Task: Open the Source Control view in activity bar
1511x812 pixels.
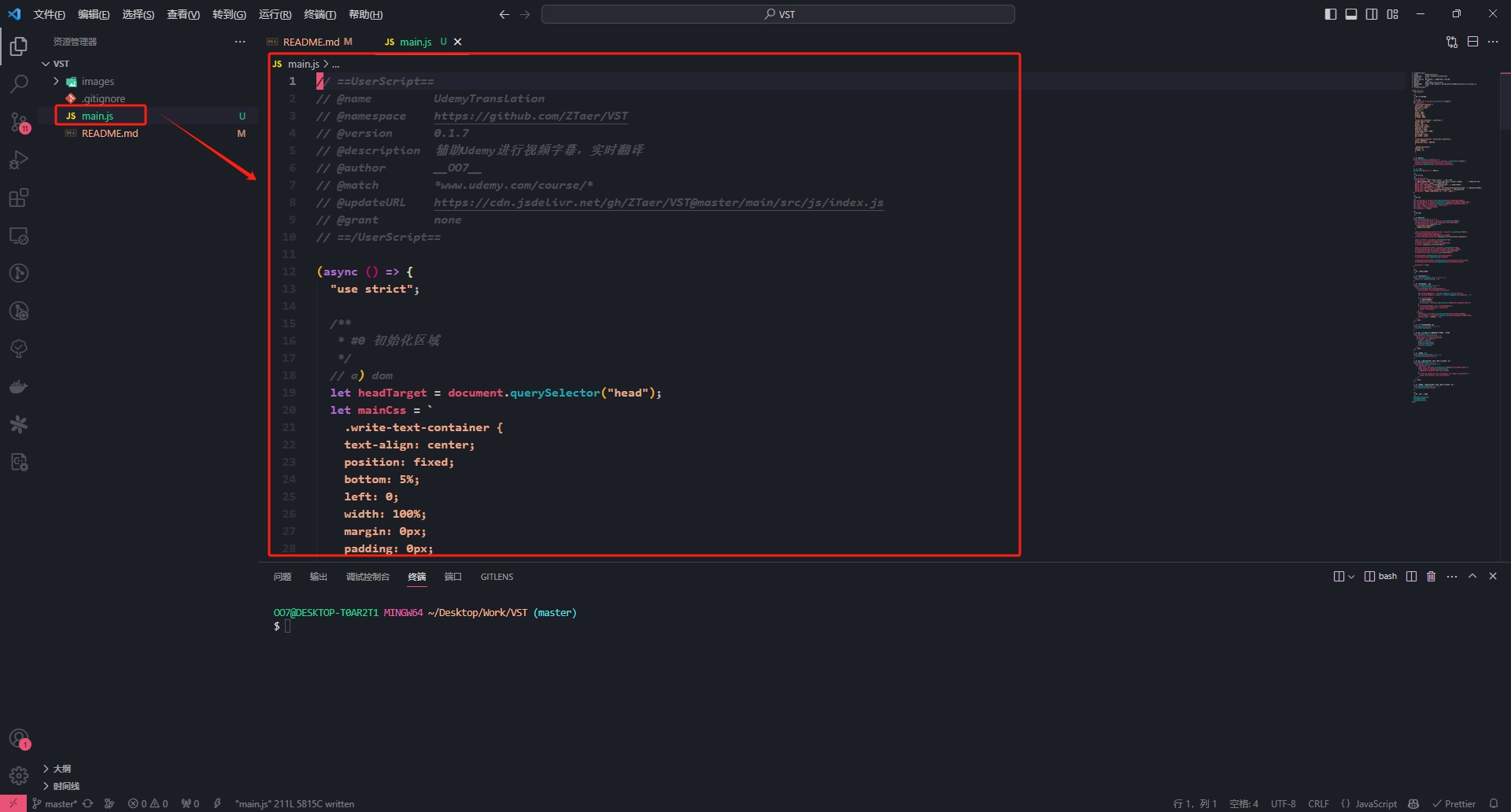Action: (x=19, y=121)
